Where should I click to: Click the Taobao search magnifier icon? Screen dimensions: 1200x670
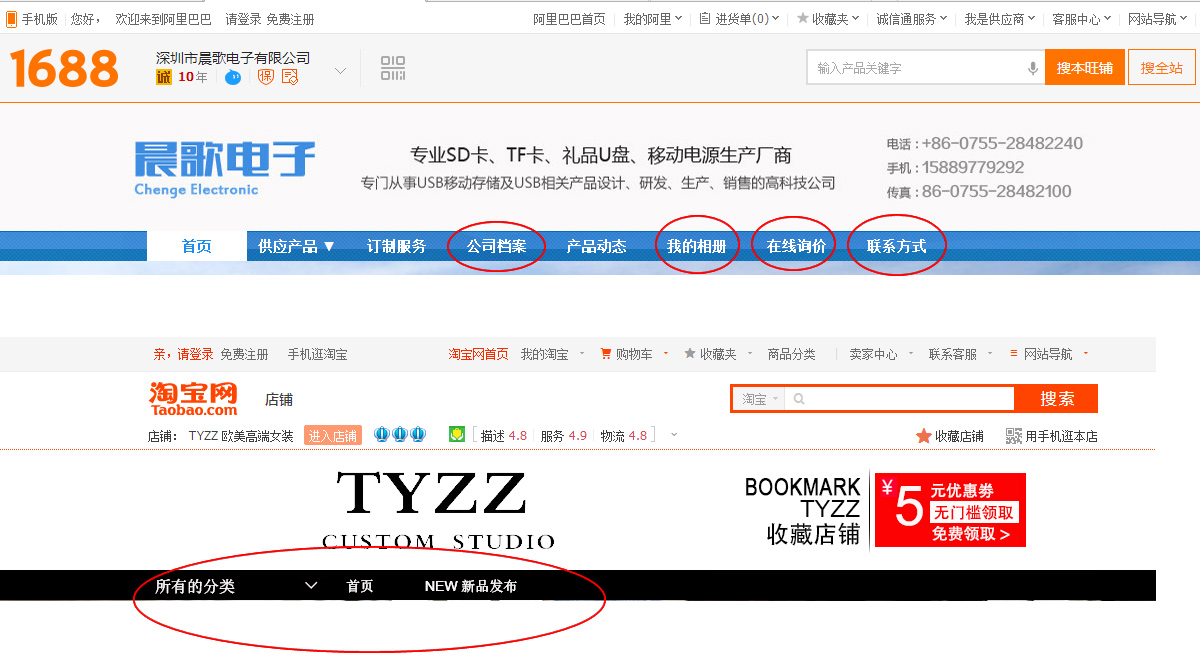pyautogui.click(x=799, y=399)
